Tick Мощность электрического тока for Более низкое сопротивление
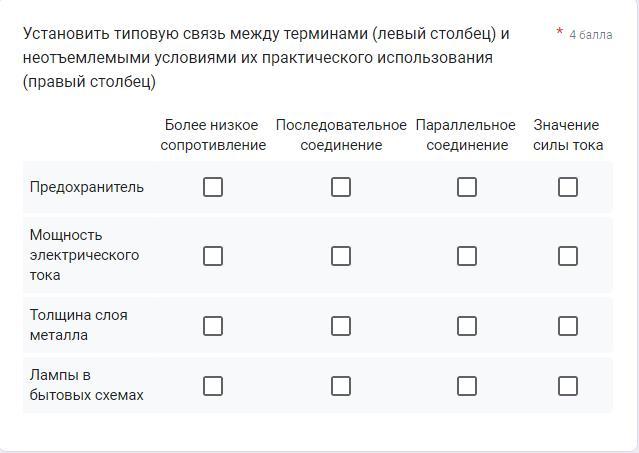Screen dimensions: 639x453 [x=213, y=256]
